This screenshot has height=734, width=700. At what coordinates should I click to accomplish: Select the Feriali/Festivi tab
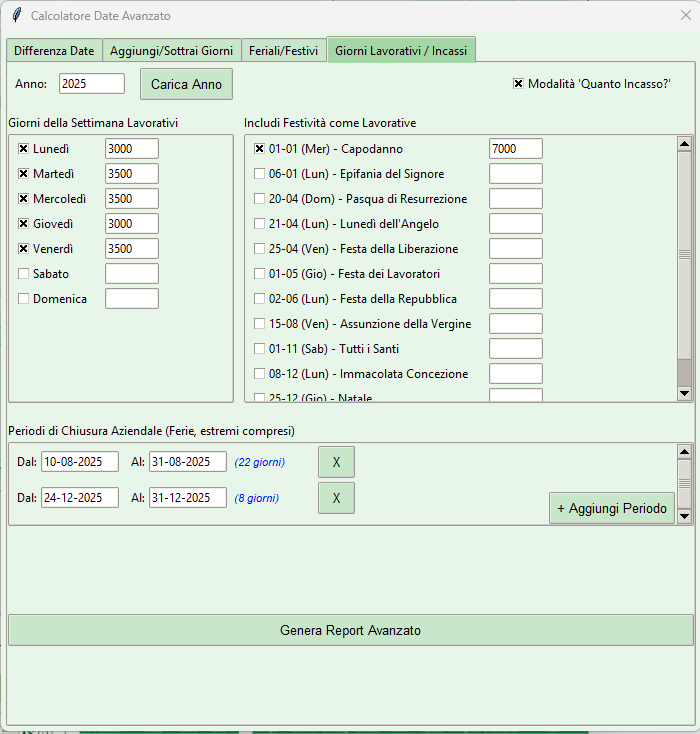coord(284,50)
